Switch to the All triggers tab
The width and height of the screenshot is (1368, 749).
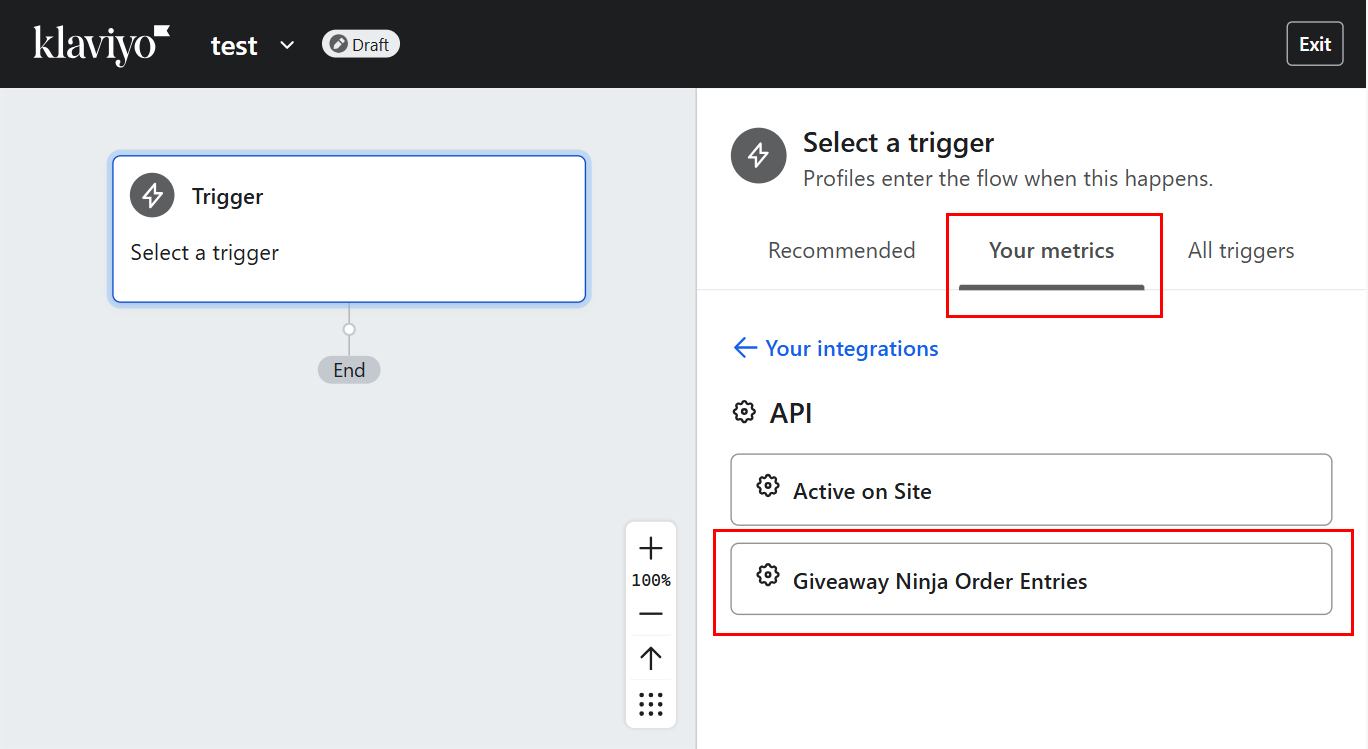[1240, 251]
